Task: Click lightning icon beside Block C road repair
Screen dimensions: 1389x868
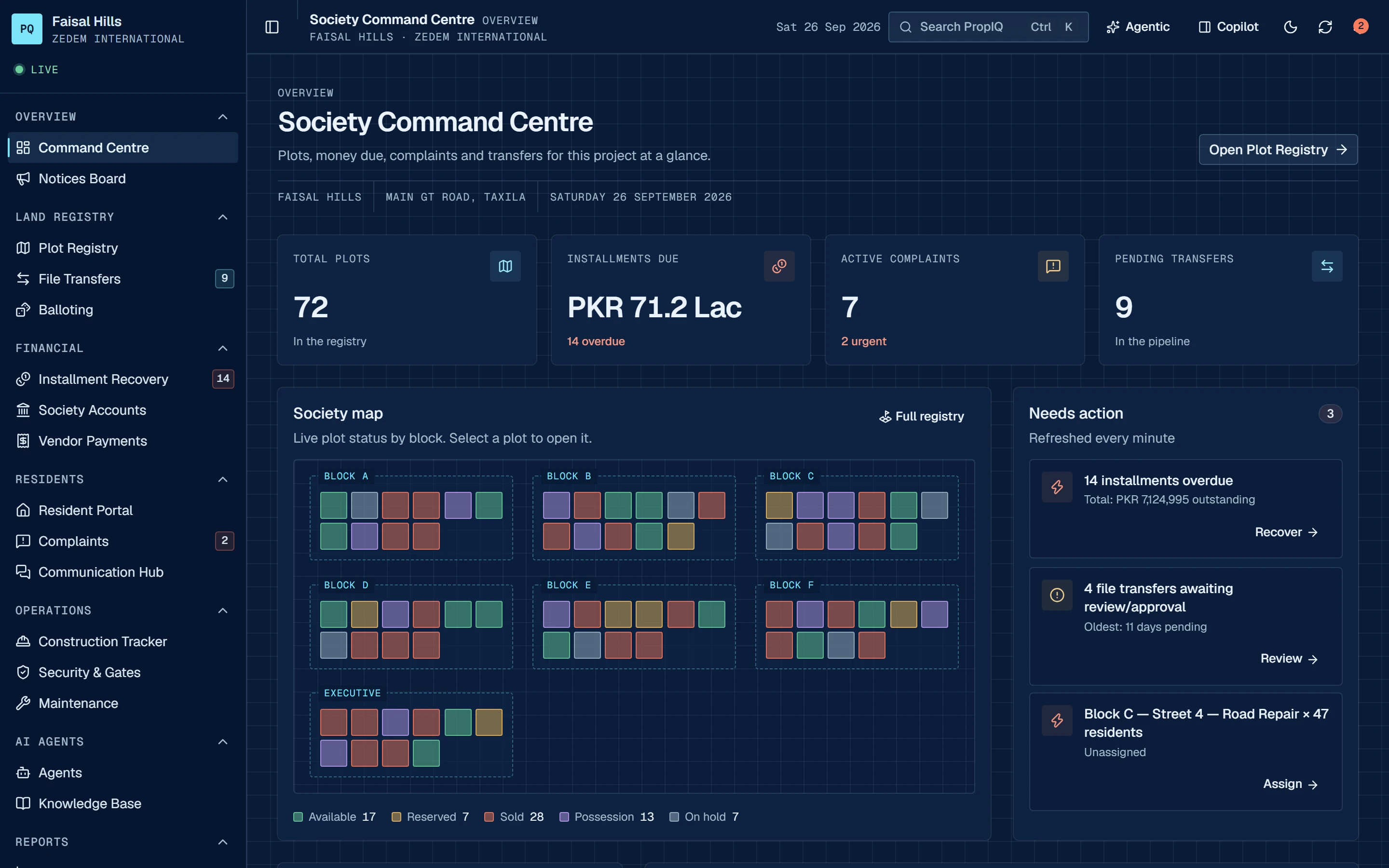Action: tap(1057, 720)
